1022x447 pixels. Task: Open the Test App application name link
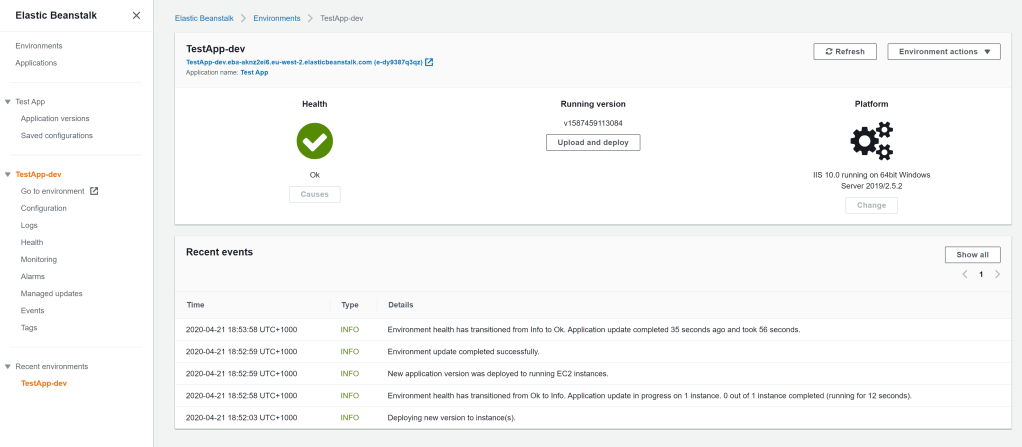pos(254,73)
